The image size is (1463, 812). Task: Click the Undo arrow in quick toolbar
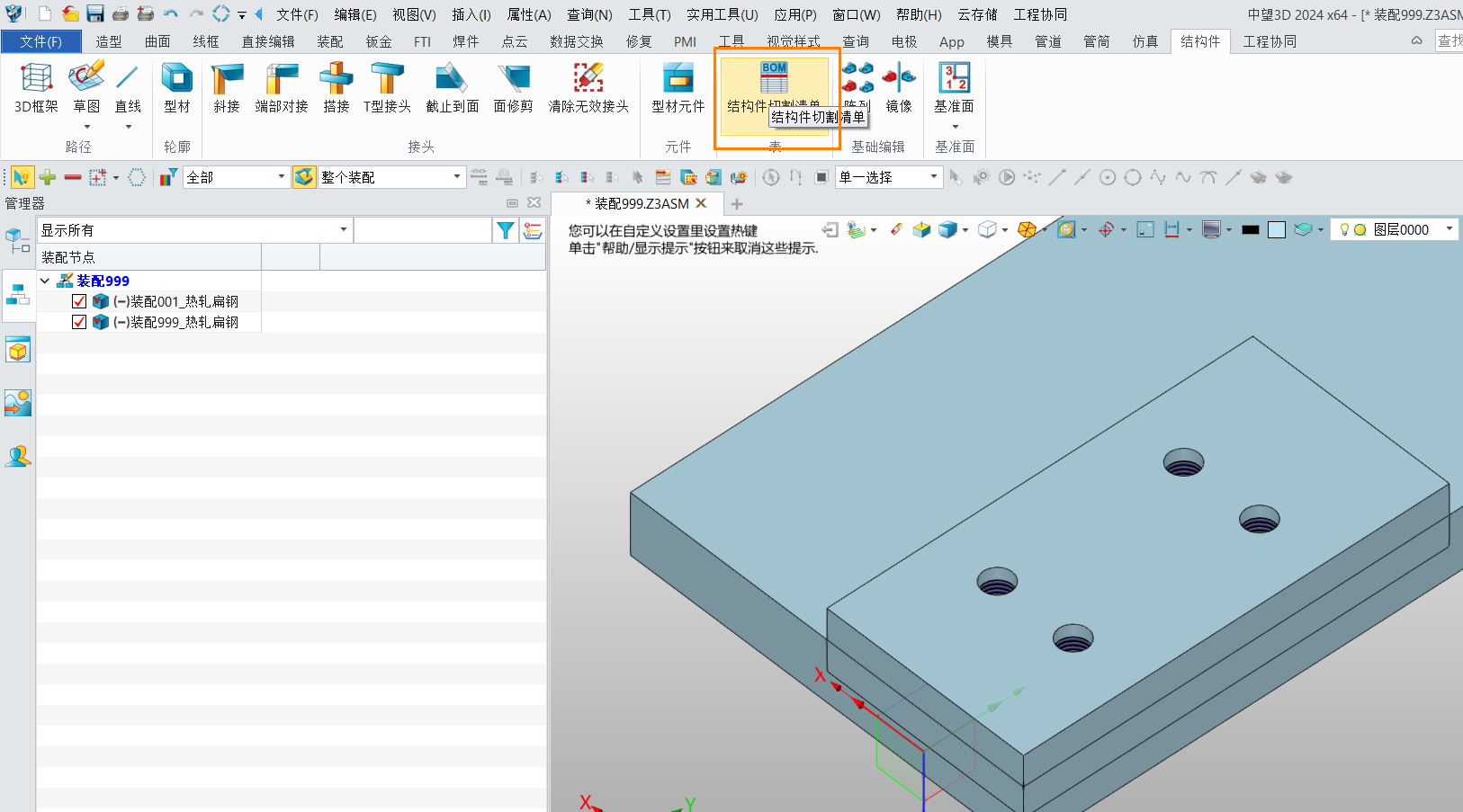tap(171, 13)
